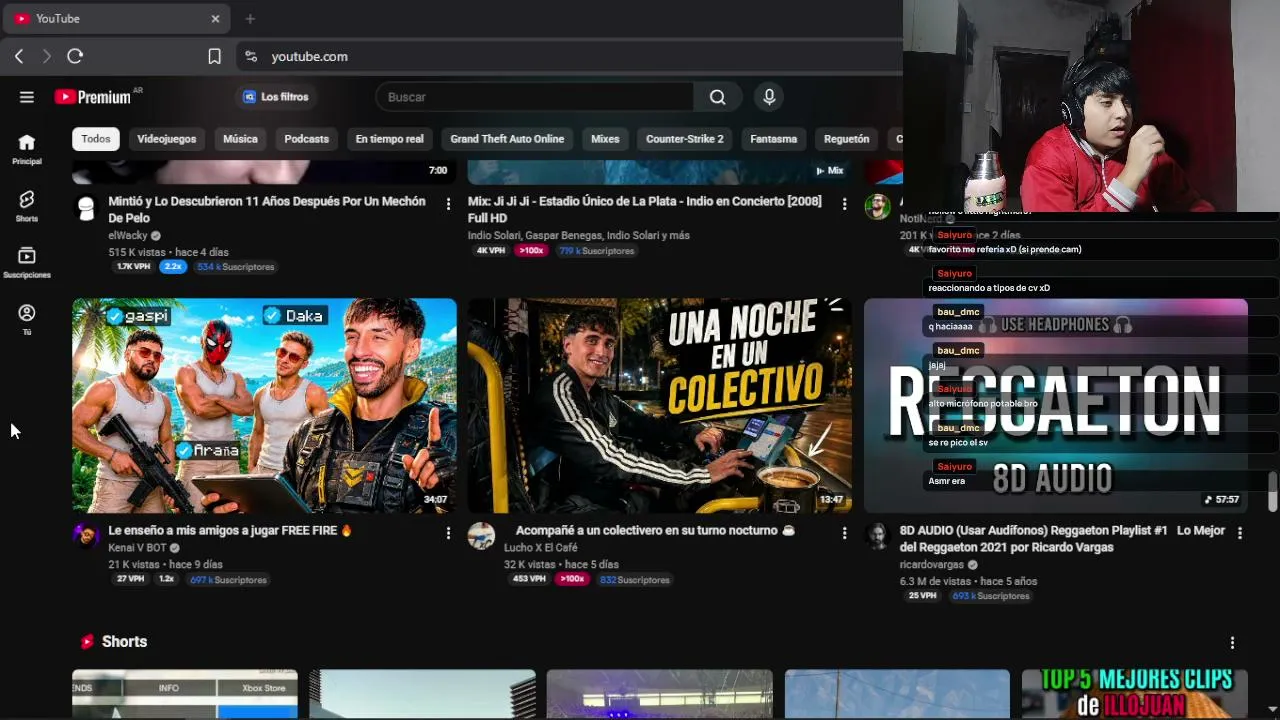Click the '534 k Suscriptores' badge

click(x=235, y=267)
